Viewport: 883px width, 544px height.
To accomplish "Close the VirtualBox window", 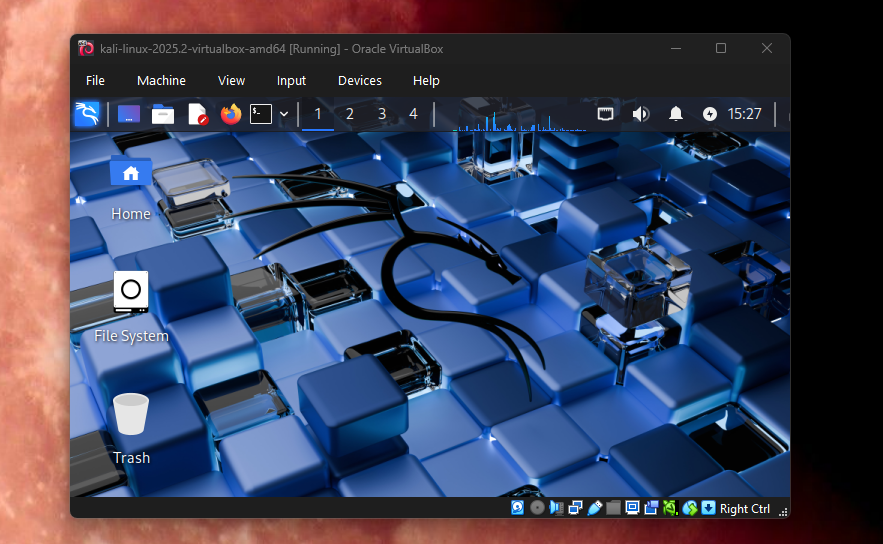I will click(766, 48).
